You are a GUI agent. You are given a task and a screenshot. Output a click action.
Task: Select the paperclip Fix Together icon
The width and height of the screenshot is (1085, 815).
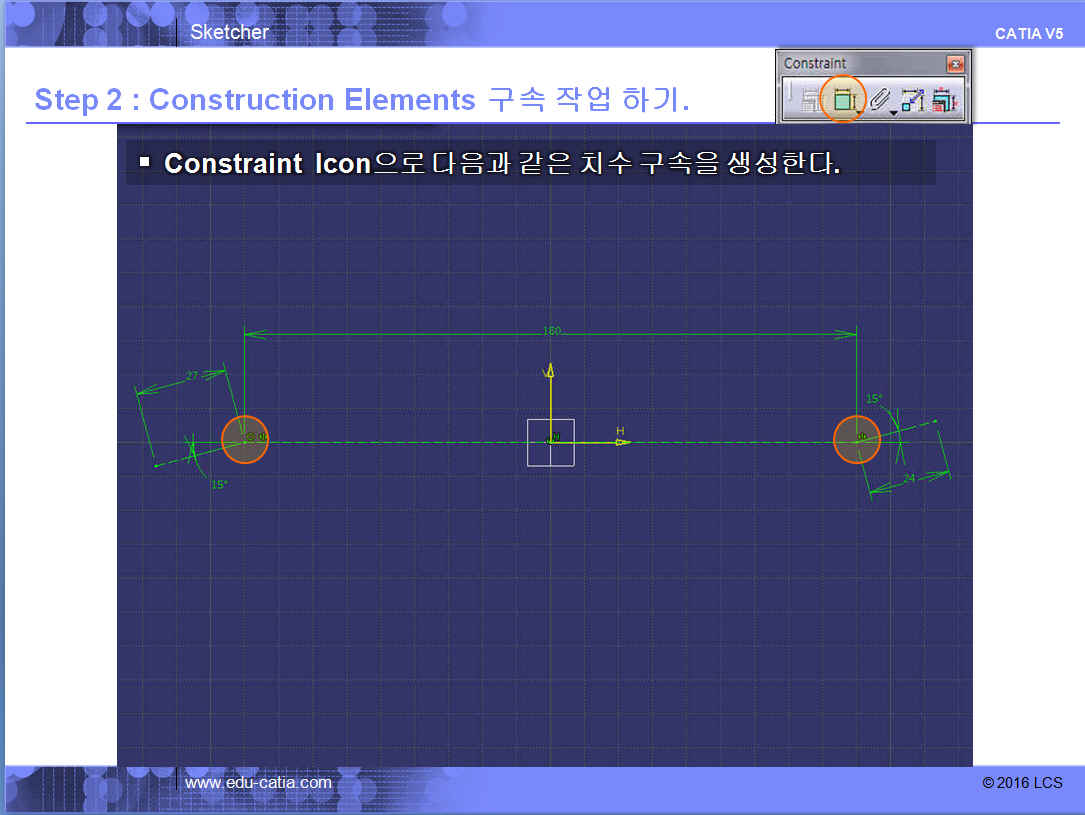click(x=878, y=99)
